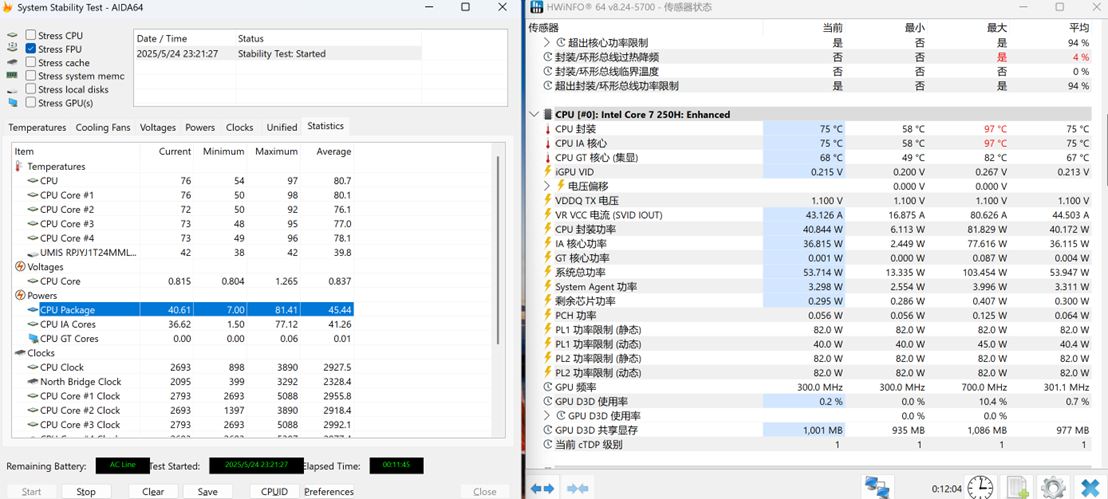The image size is (1108, 499).
Task: Select the Statistics tab
Action: [x=325, y=126]
